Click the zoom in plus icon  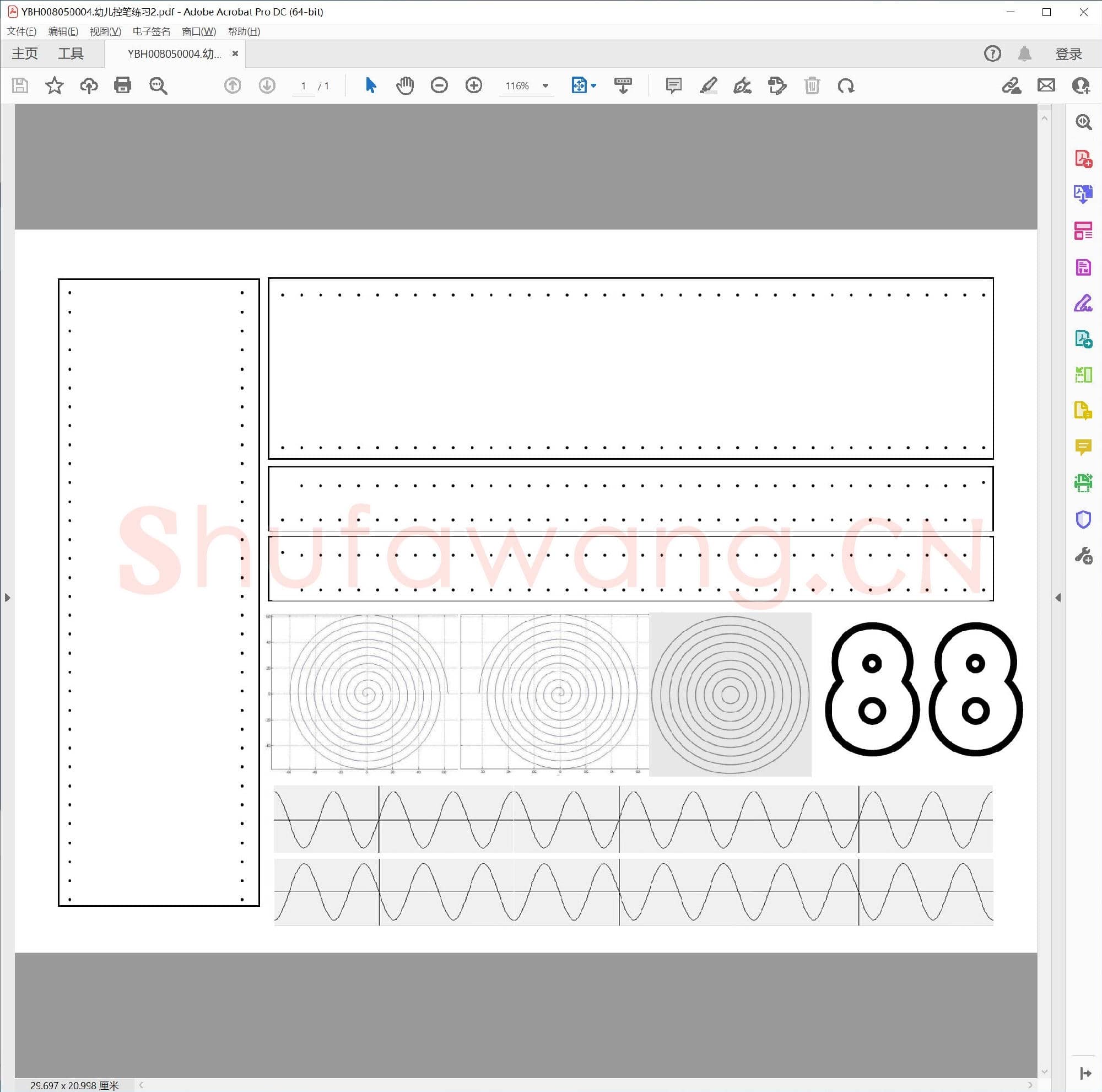473,85
